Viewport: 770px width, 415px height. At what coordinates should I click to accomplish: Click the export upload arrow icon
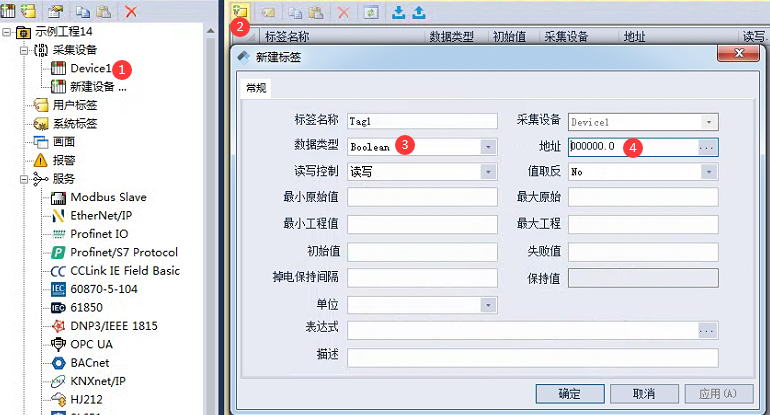419,12
